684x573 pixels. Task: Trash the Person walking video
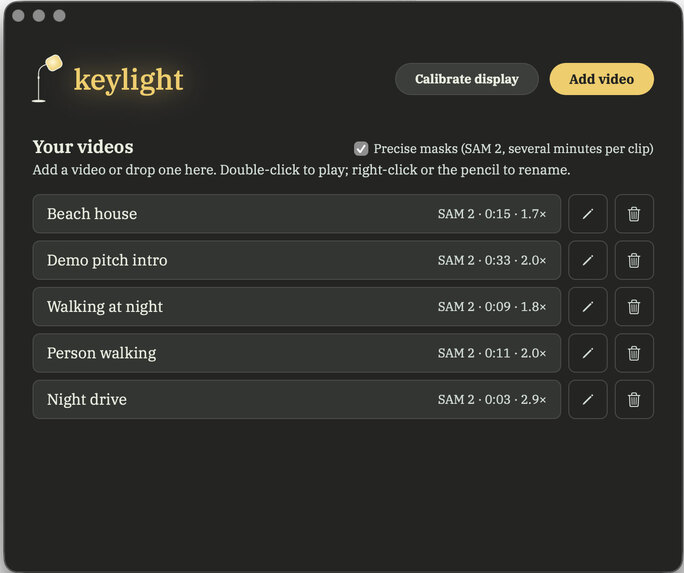point(634,353)
